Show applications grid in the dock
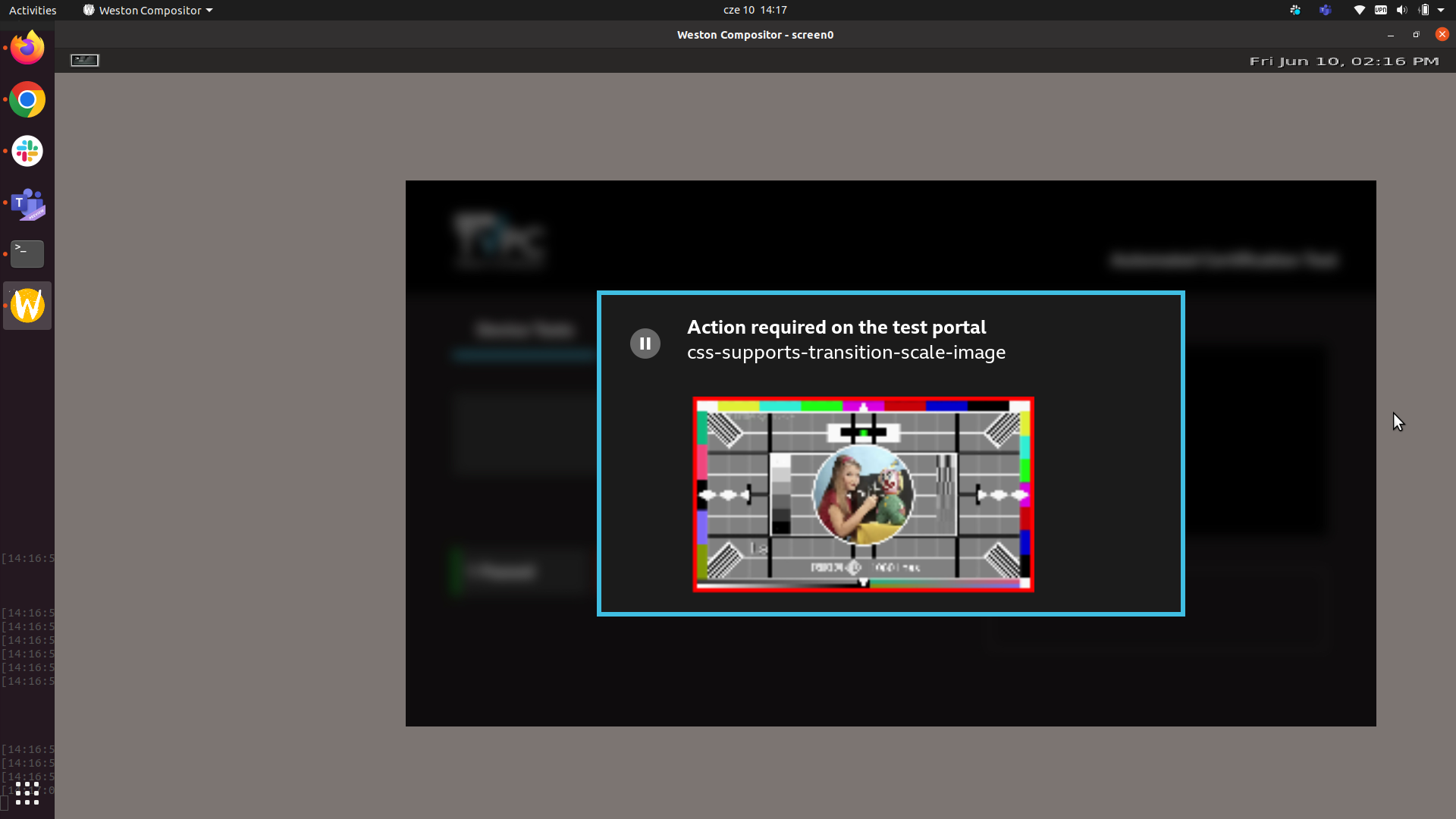The width and height of the screenshot is (1456, 819). pos(27,793)
